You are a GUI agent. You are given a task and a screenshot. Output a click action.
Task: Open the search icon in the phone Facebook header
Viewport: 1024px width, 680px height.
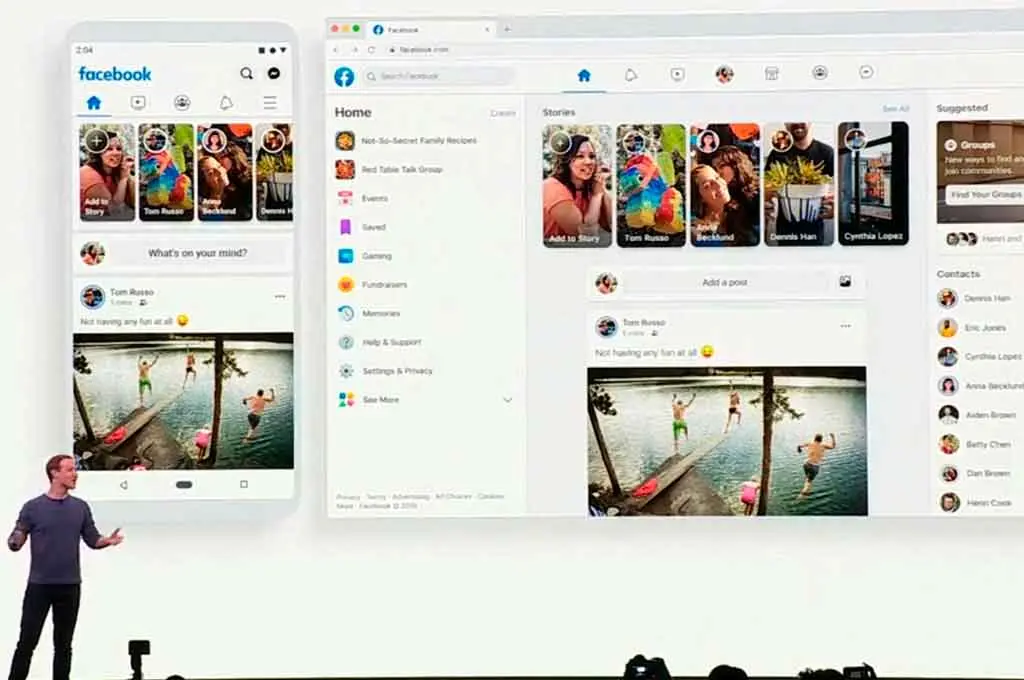(246, 73)
